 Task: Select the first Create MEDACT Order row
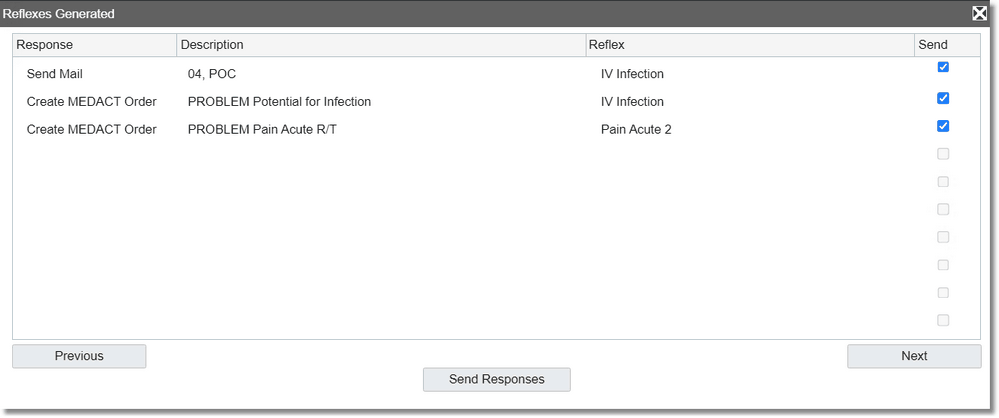click(496, 102)
